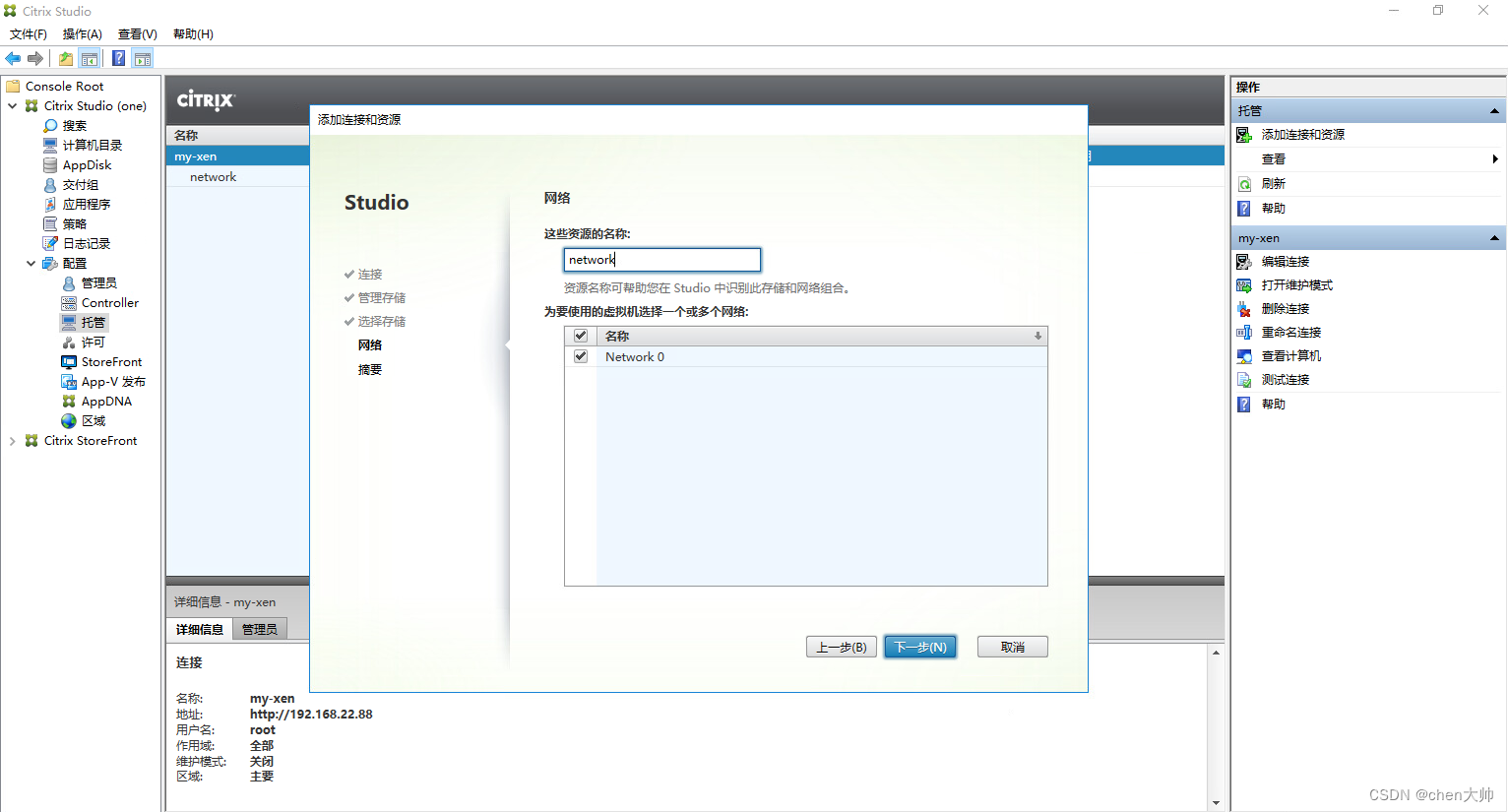Collapse the 配置 tree node
The image size is (1508, 812).
[31, 264]
